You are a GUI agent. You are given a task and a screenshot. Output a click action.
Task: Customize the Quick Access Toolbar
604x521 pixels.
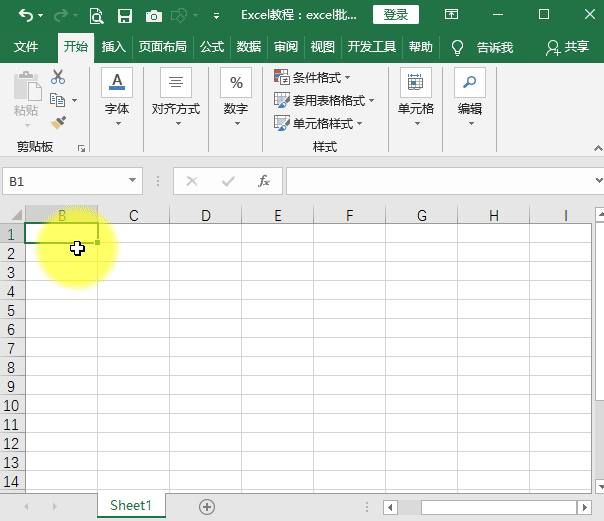(216, 16)
